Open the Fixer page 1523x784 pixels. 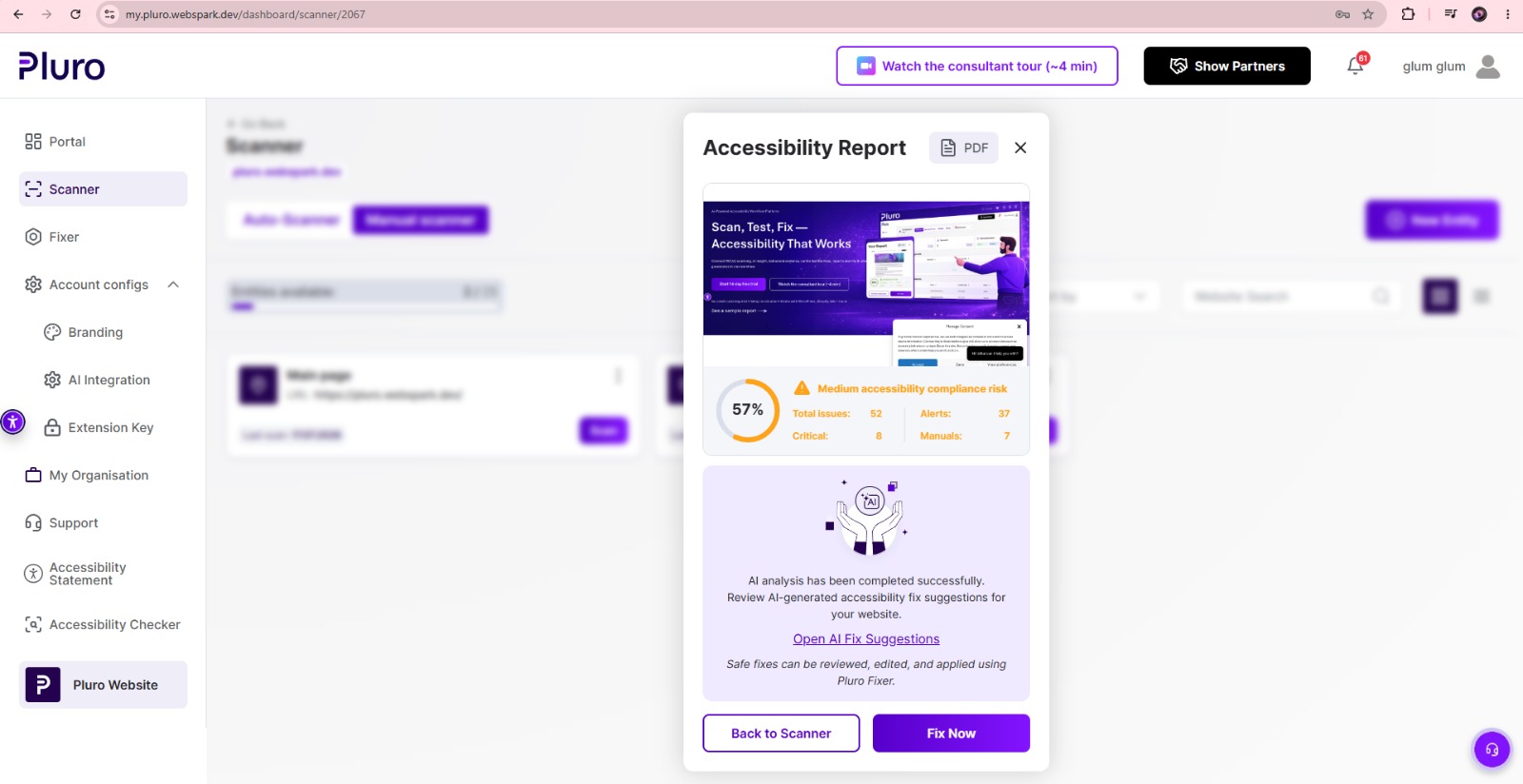103,237
